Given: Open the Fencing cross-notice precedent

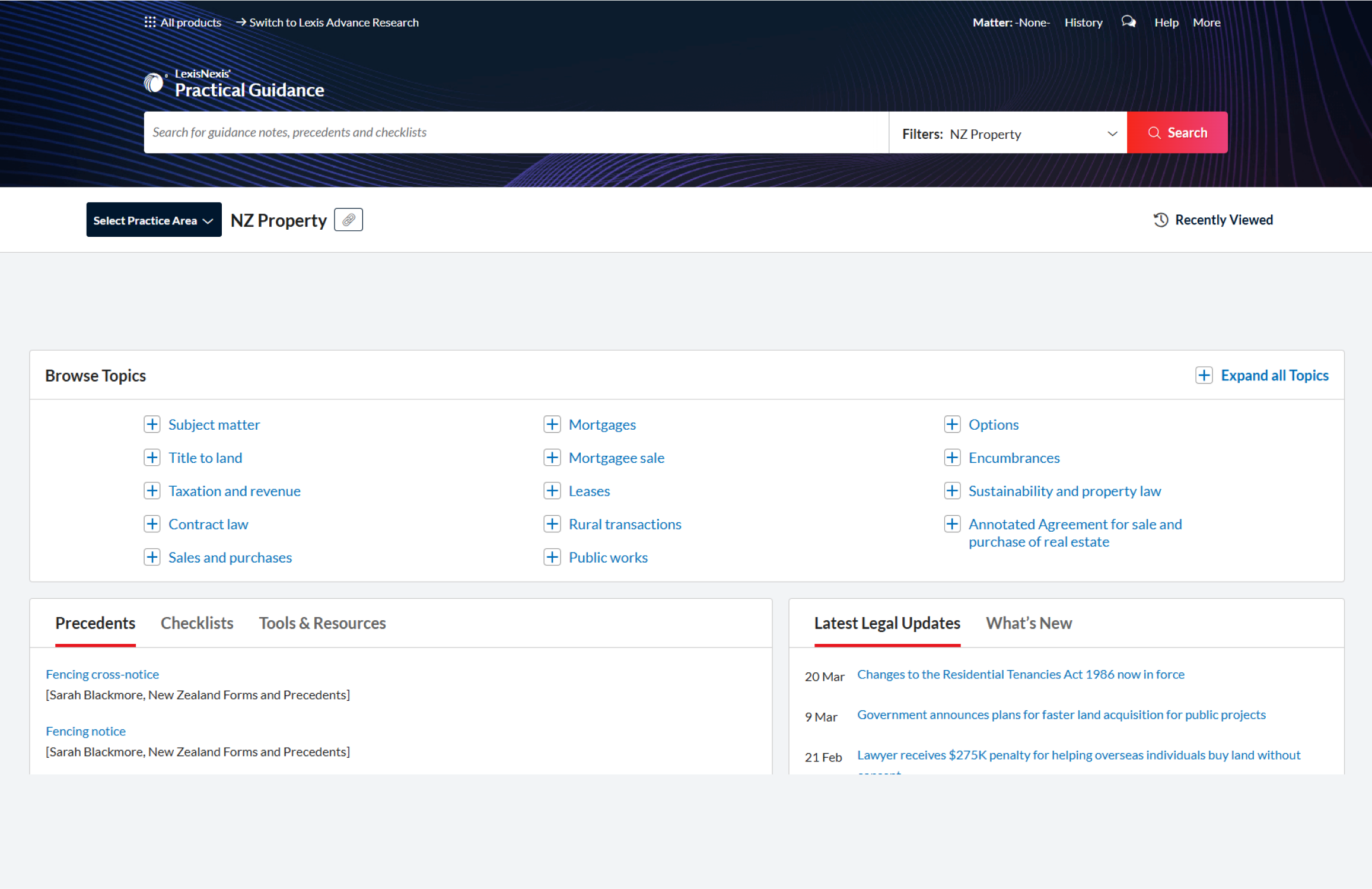Looking at the screenshot, I should [102, 674].
